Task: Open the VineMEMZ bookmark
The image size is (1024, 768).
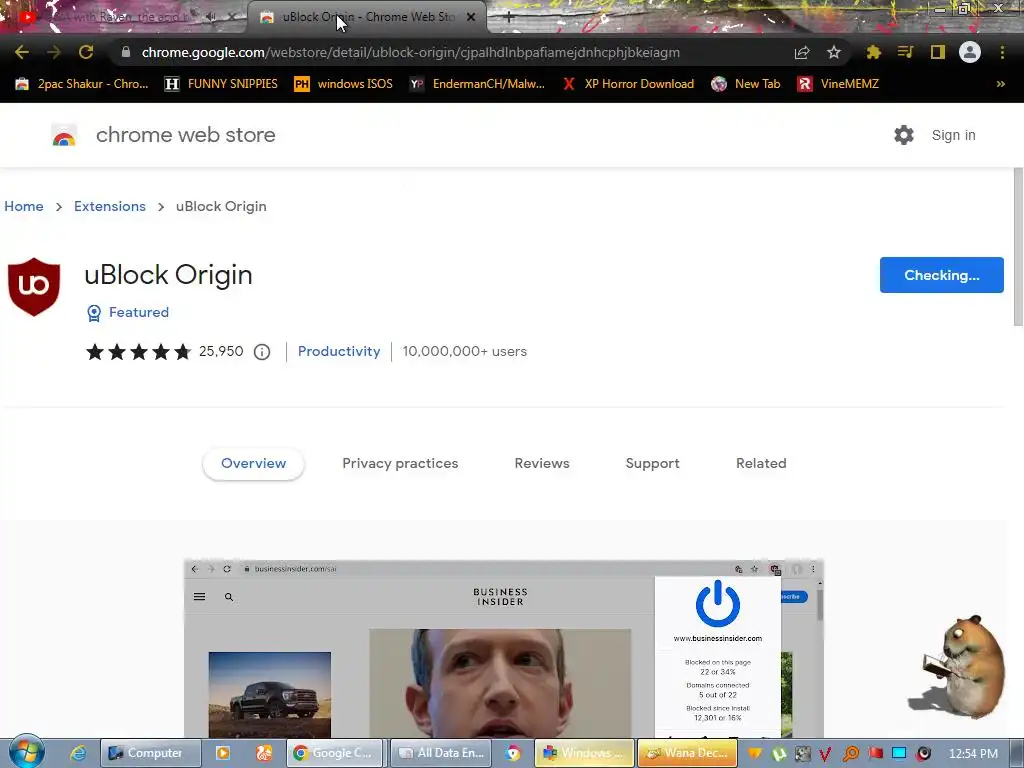Action: click(x=838, y=84)
